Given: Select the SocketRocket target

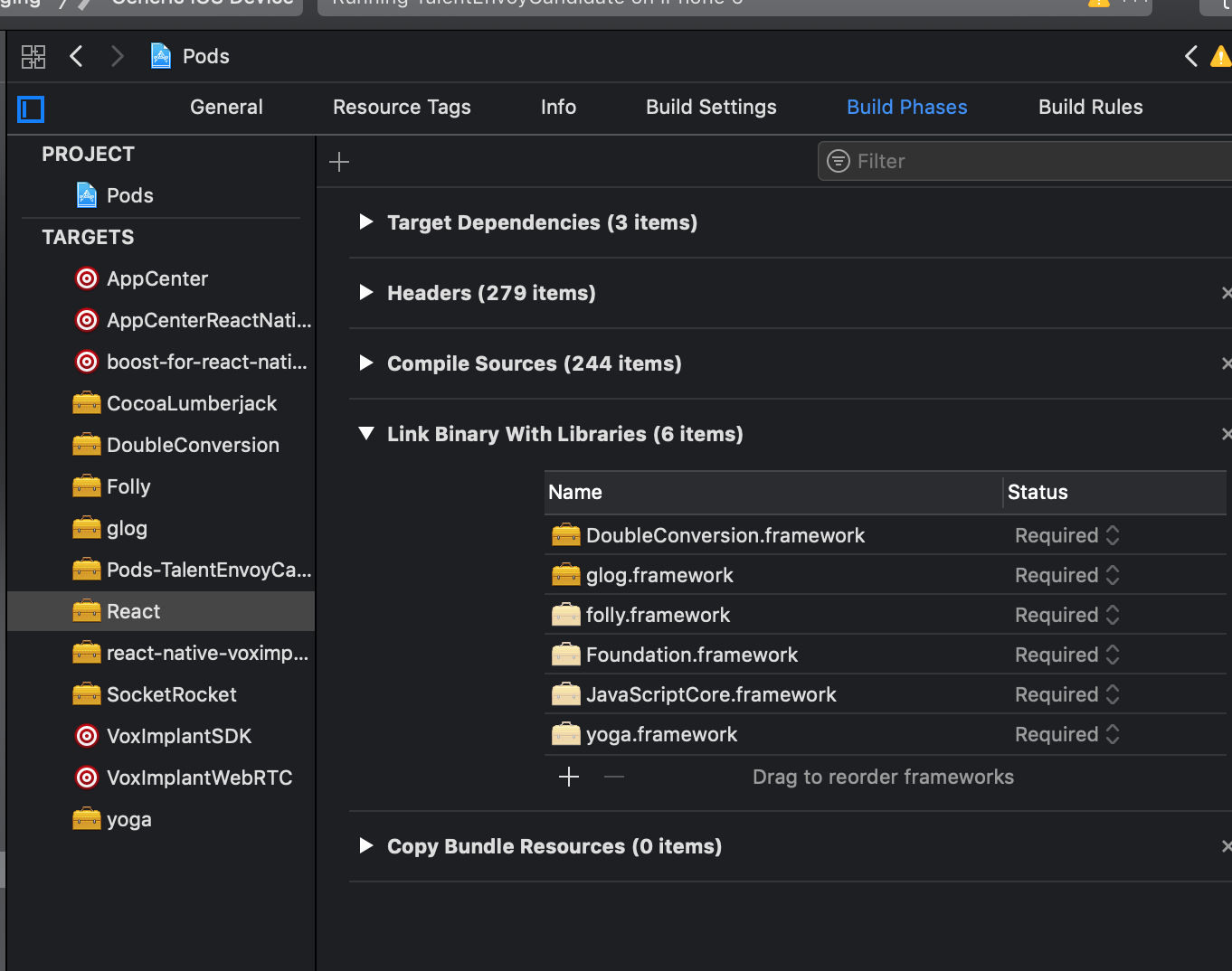Looking at the screenshot, I should (x=161, y=694).
